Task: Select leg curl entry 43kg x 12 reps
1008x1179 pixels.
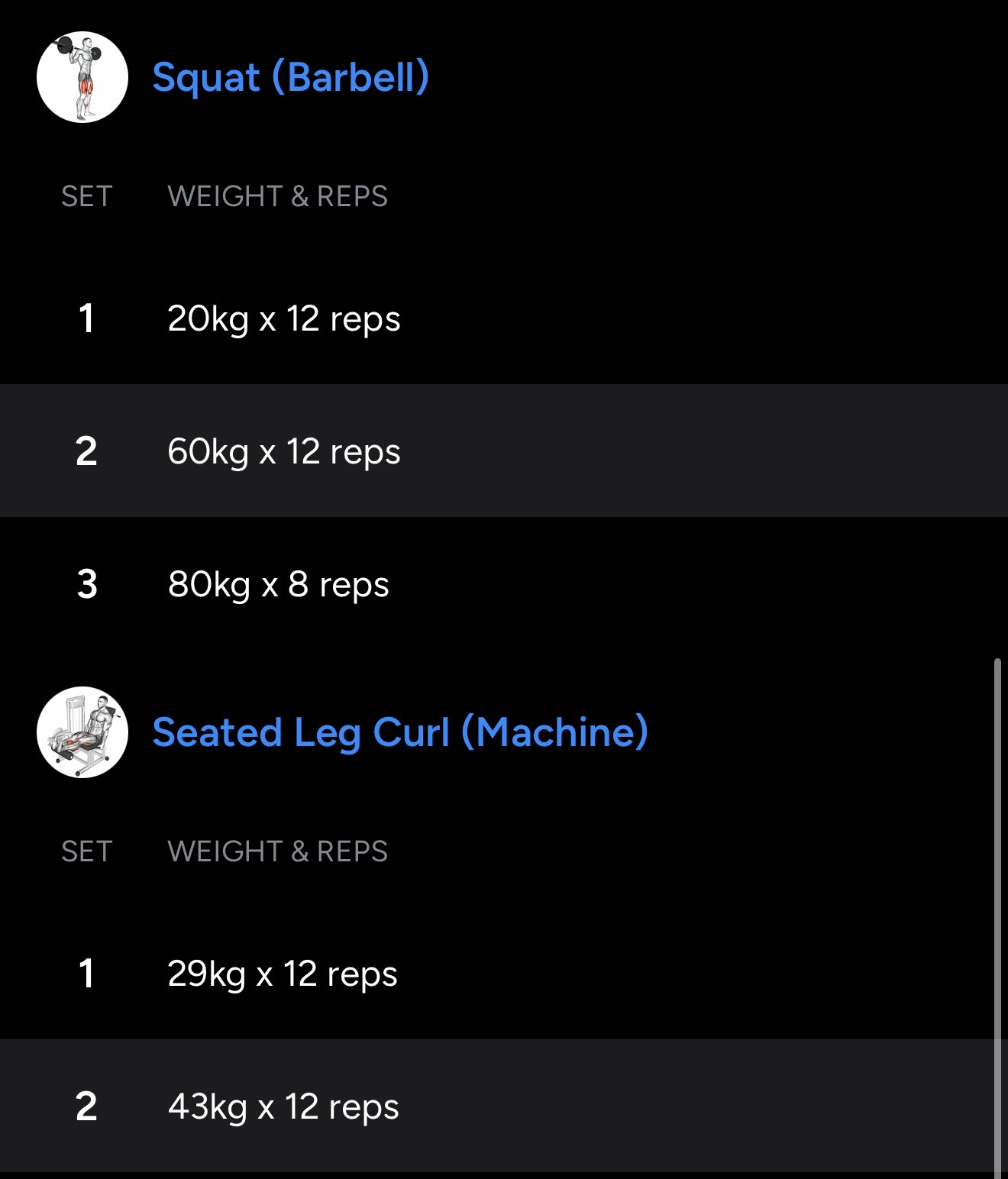Action: [283, 1106]
